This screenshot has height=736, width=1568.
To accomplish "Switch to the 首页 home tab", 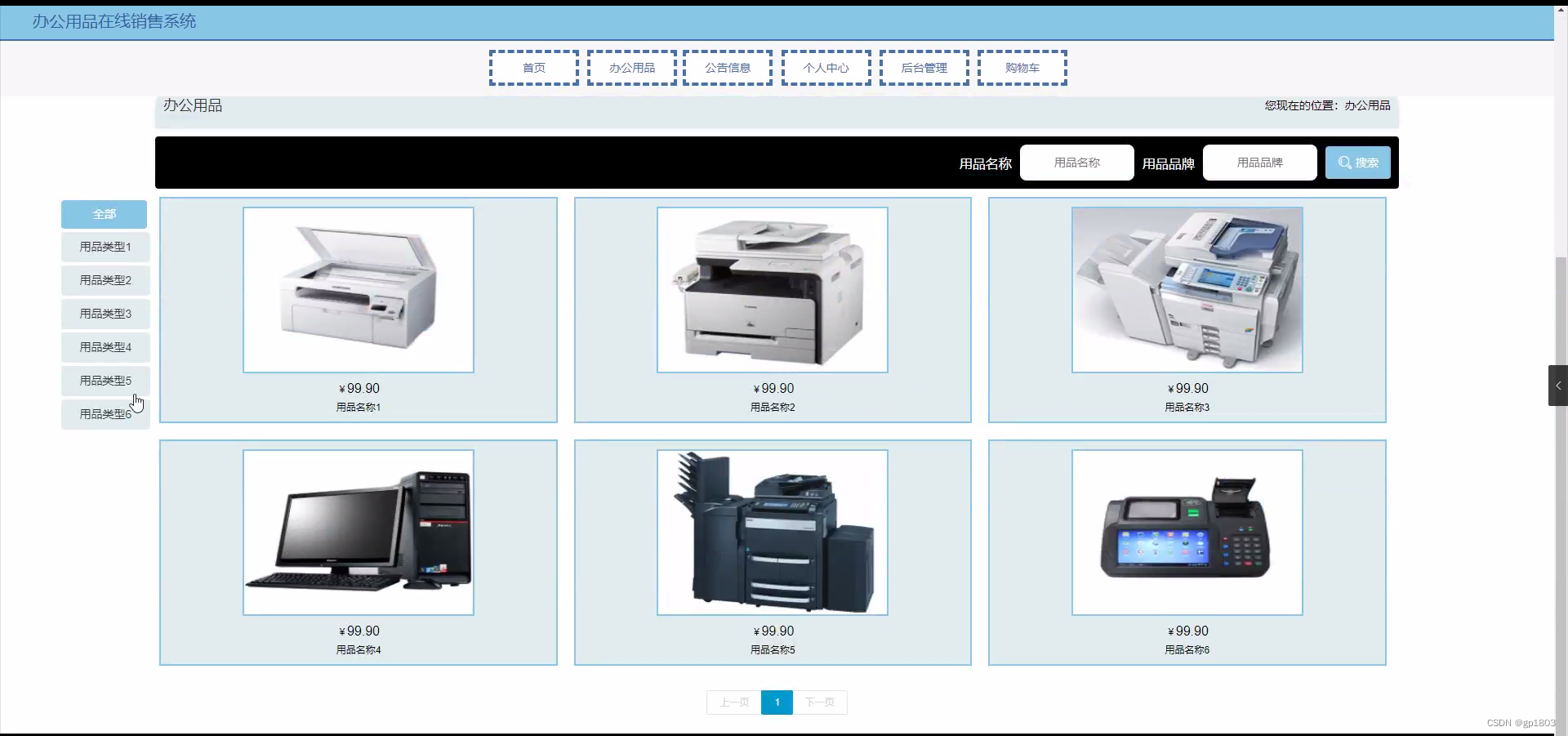I will click(533, 68).
